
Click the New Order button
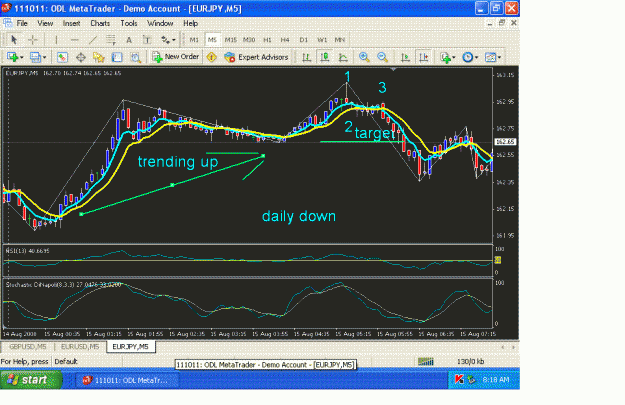[175, 57]
